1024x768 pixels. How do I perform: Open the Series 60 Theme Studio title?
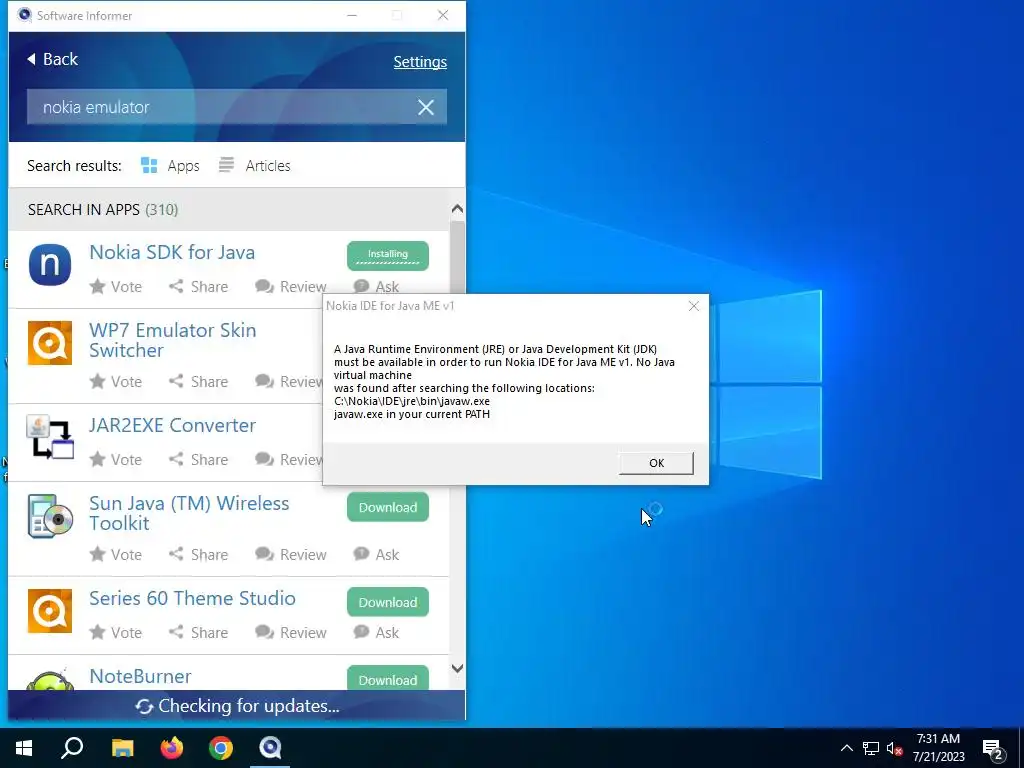click(x=192, y=599)
